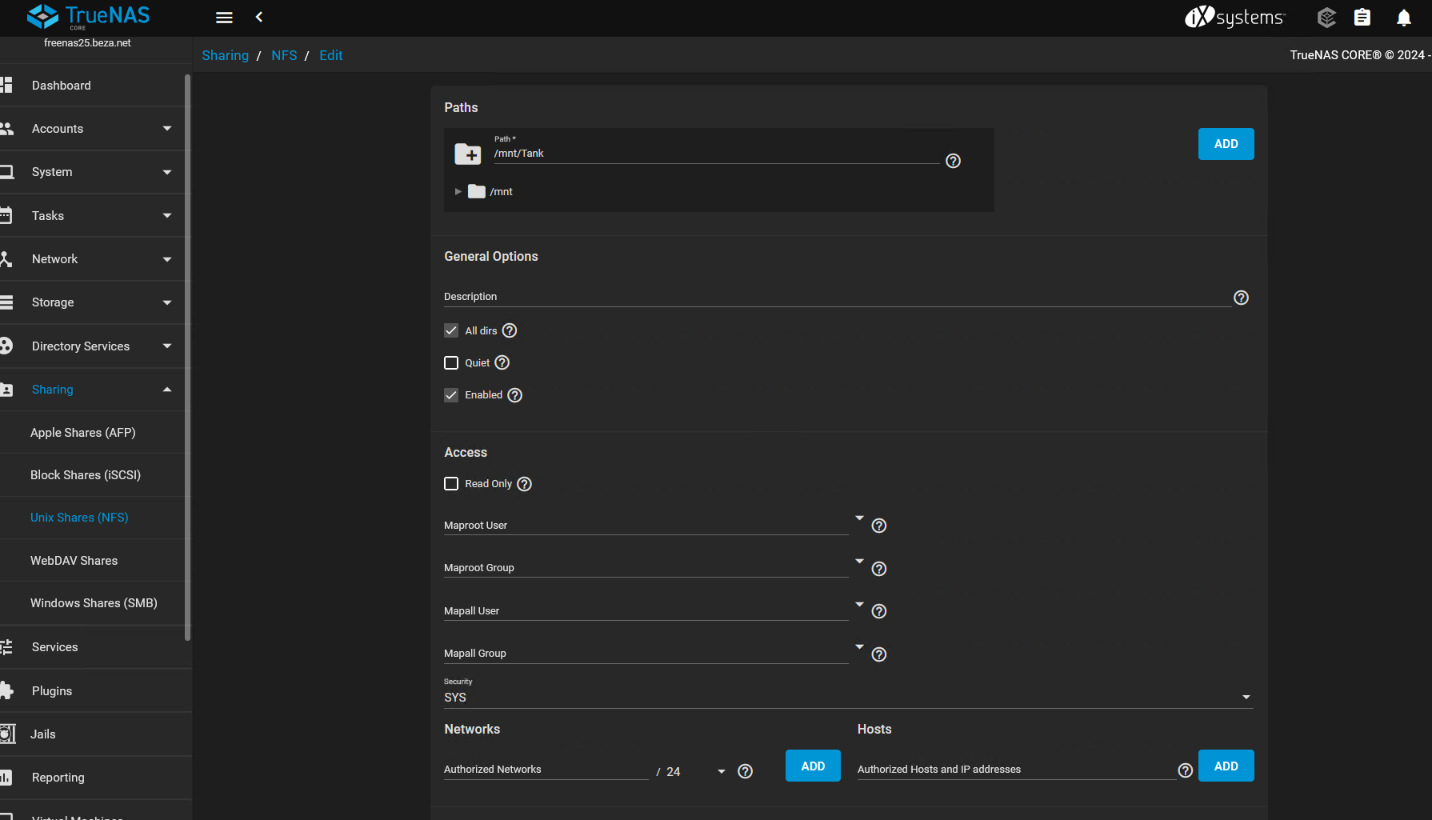Click the iXsystems logo

click(1235, 18)
